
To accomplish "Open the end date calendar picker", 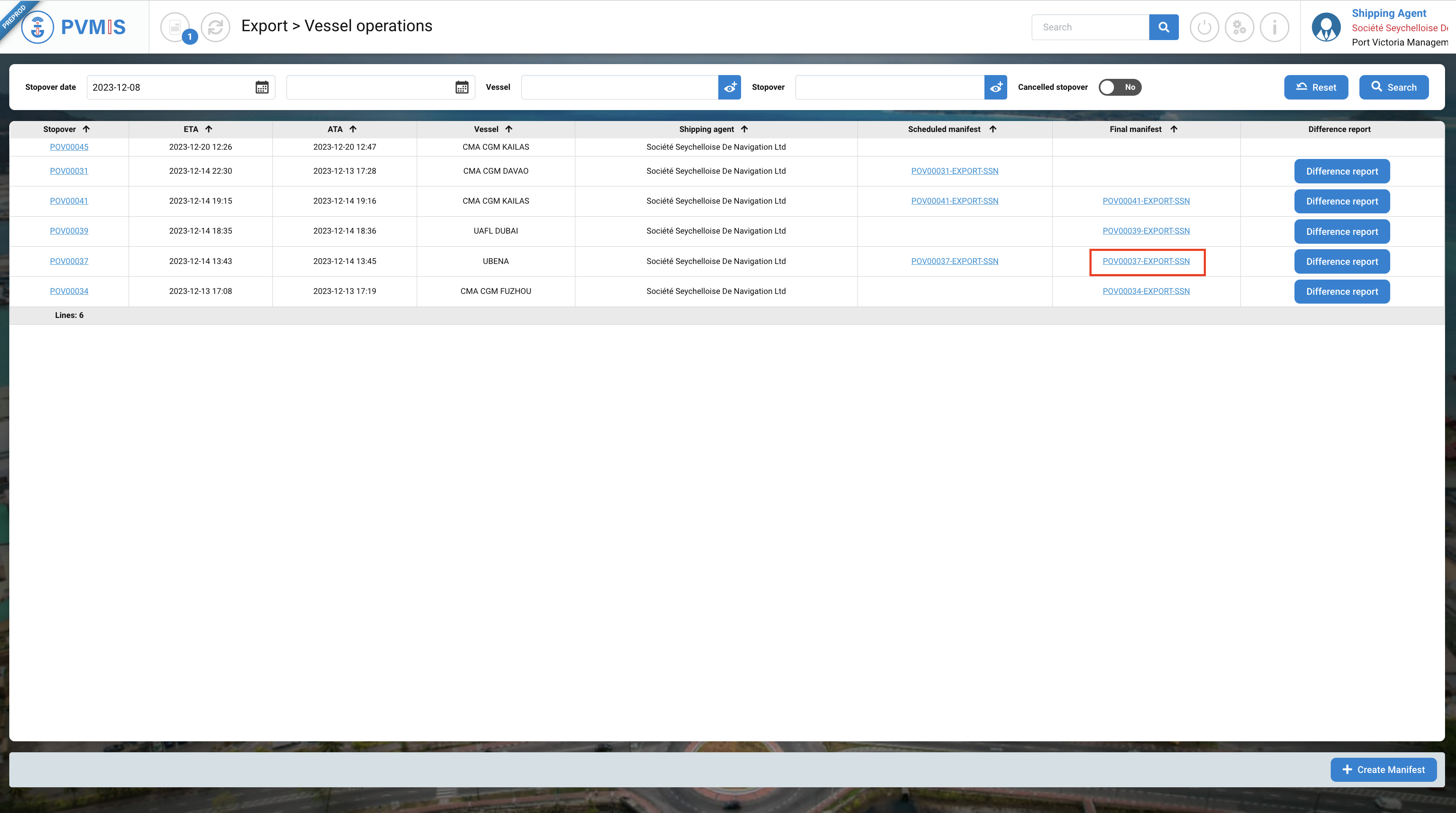I will click(x=462, y=87).
